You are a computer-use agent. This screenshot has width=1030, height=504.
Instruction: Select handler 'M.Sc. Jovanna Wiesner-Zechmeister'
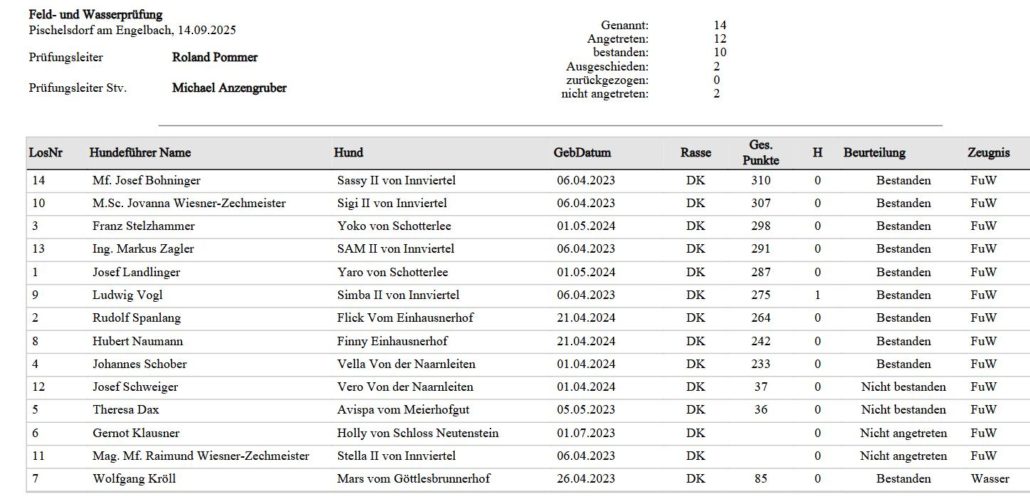click(189, 203)
